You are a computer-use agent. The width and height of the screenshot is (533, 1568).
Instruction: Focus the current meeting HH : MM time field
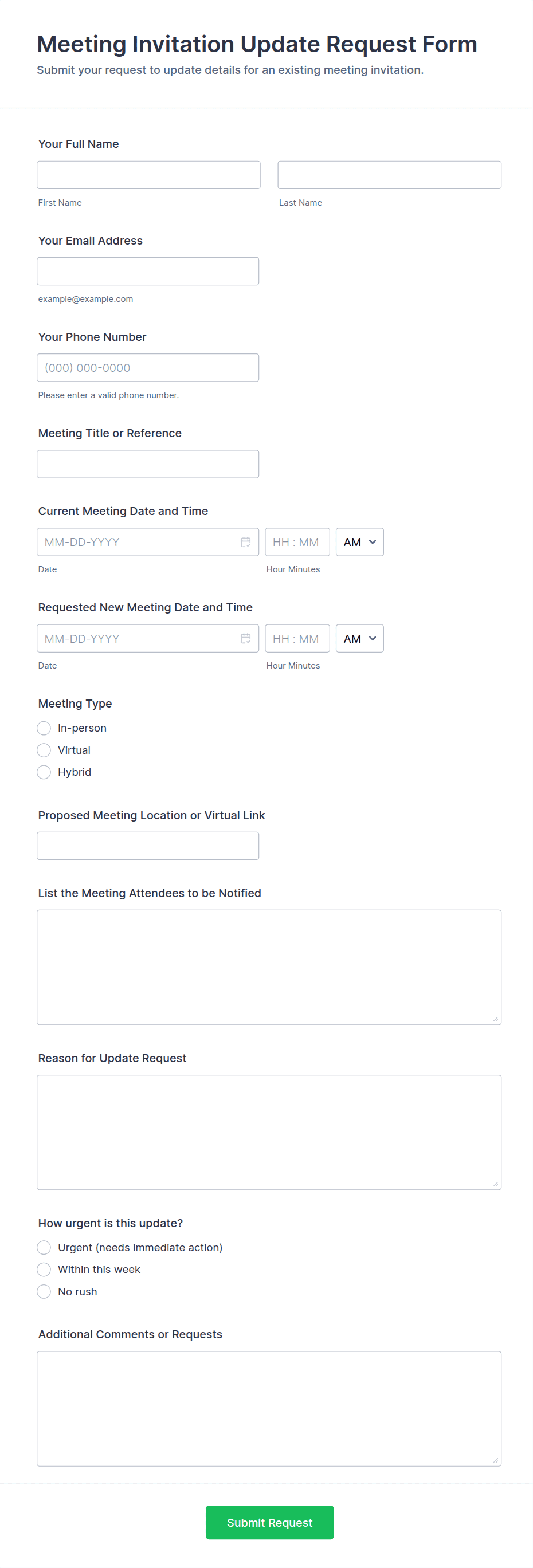[297, 542]
